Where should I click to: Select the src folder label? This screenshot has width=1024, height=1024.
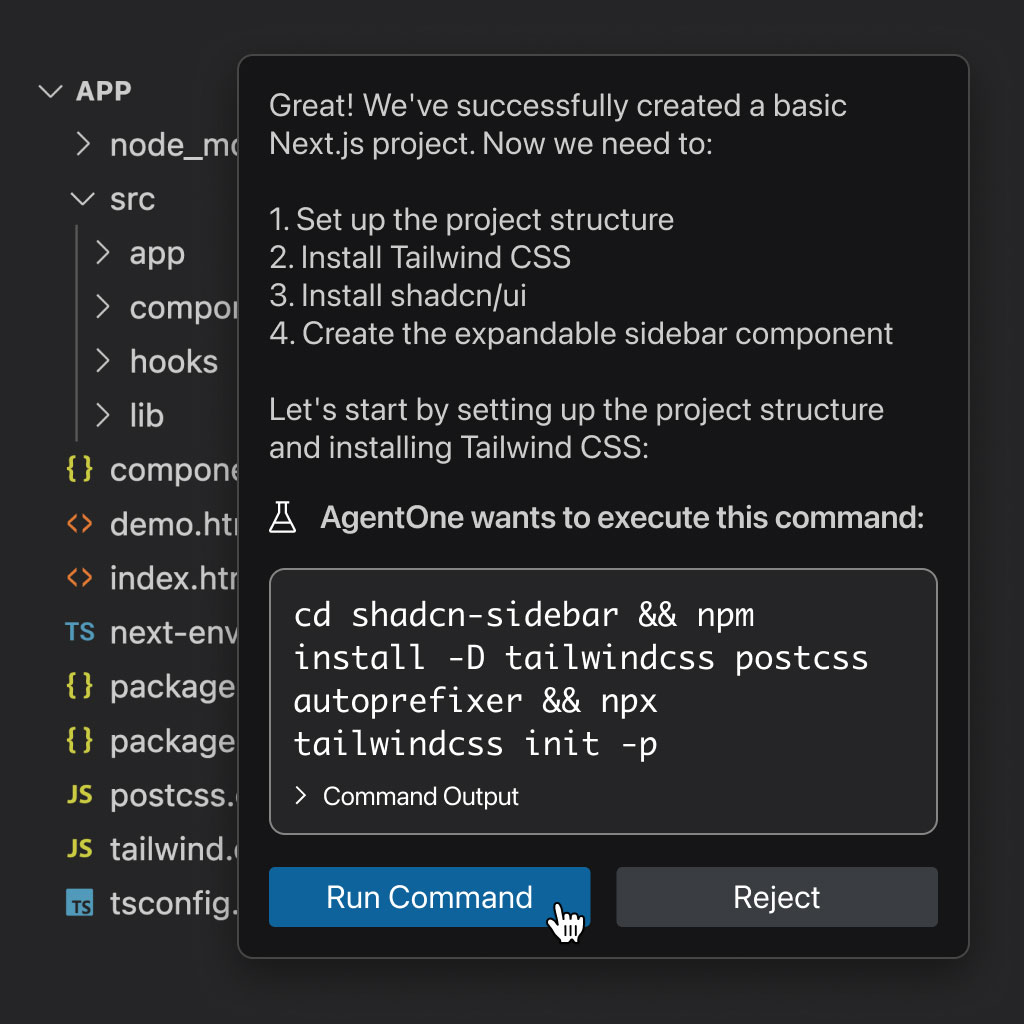coord(133,199)
